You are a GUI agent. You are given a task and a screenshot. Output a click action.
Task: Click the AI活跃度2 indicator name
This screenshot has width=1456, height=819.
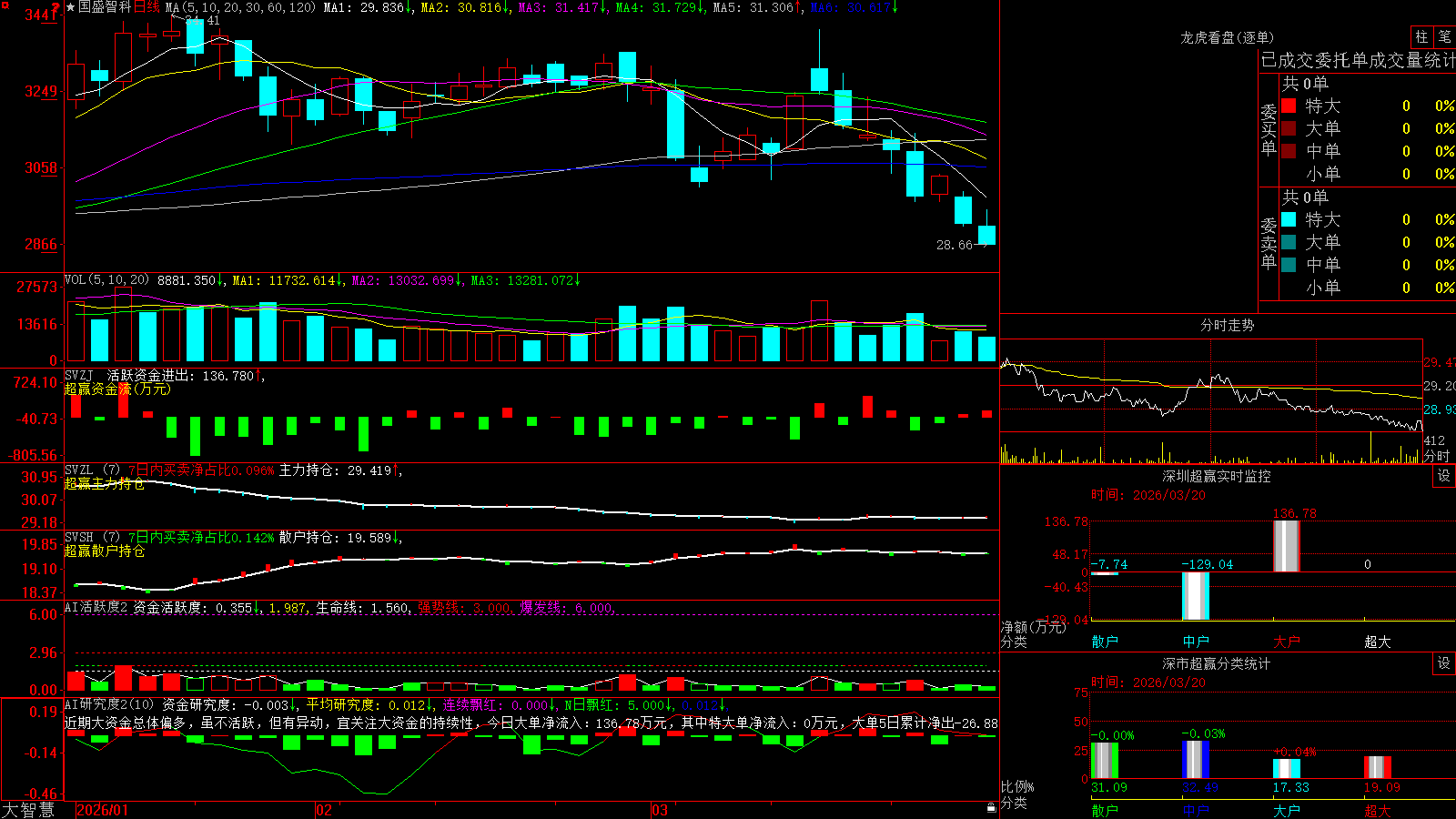96,607
